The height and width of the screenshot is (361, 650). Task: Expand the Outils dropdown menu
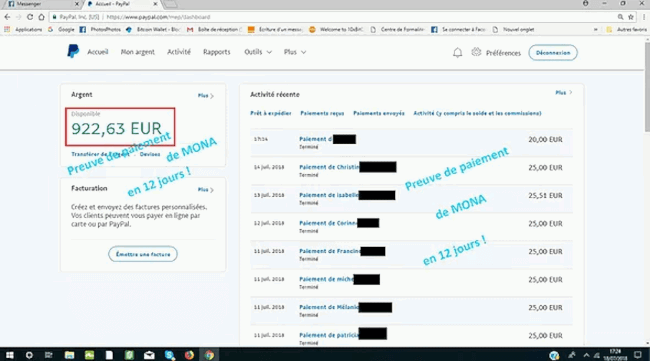coord(258,52)
